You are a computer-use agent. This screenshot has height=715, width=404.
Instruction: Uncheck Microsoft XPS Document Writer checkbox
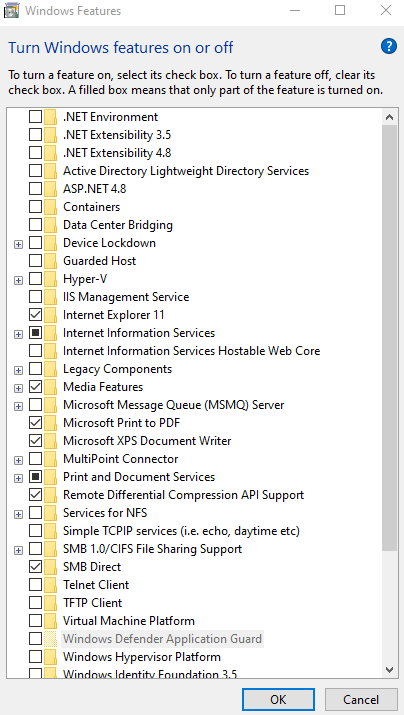(x=36, y=441)
